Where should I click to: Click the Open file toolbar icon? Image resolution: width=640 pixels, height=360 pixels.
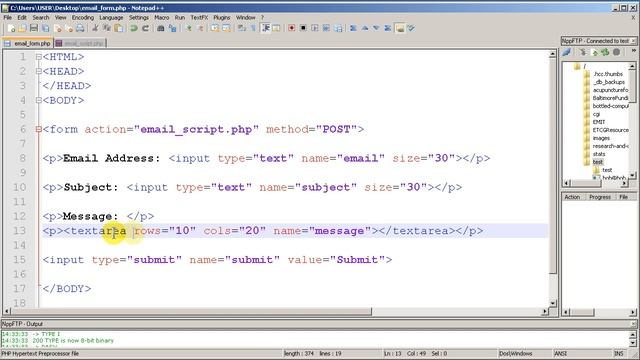coord(22,28)
